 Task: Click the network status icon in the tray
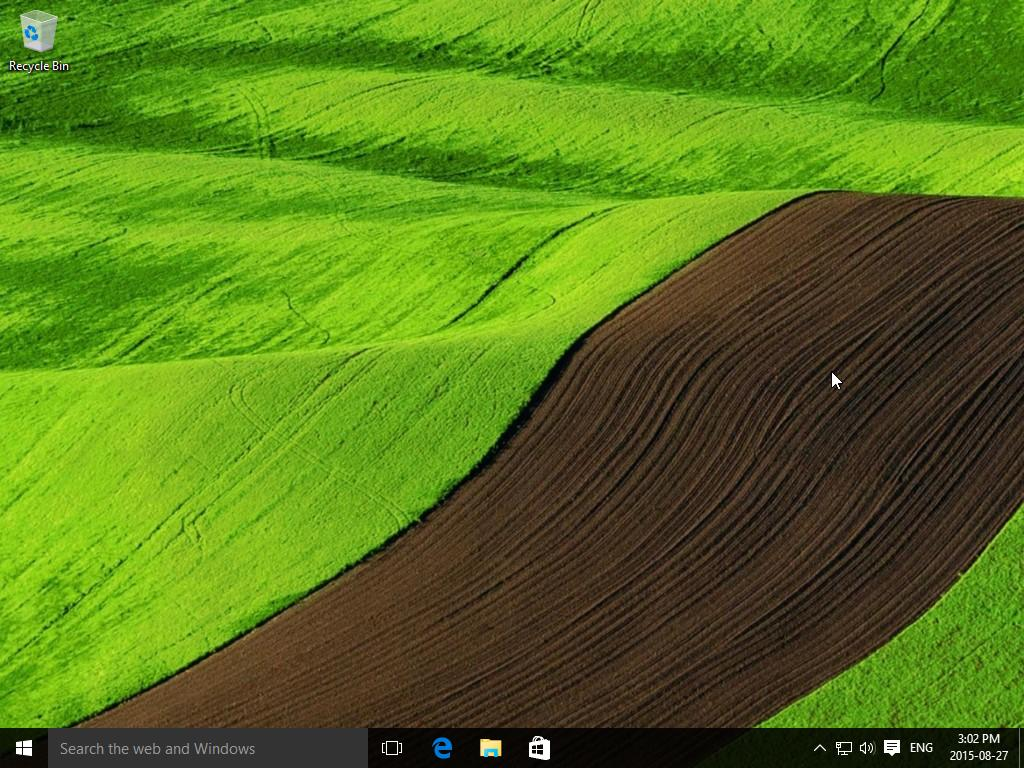pos(842,748)
